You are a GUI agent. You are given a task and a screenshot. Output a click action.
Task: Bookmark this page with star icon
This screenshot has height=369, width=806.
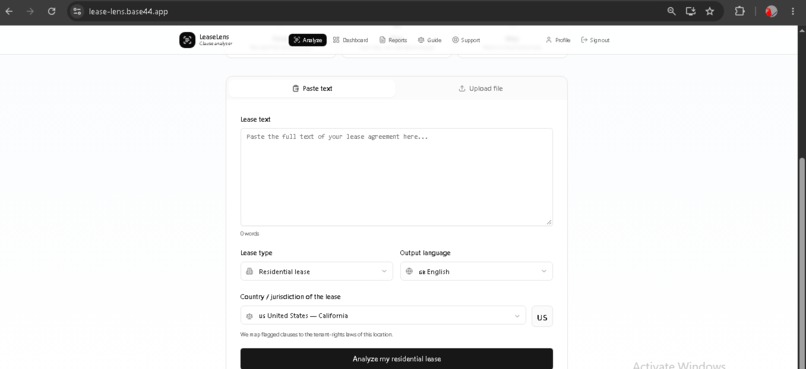point(710,11)
